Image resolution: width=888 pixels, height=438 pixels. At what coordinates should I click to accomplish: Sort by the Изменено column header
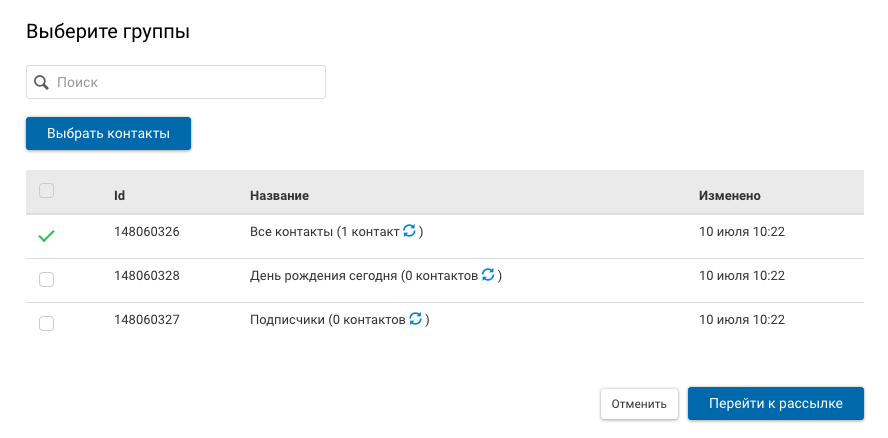click(x=729, y=196)
